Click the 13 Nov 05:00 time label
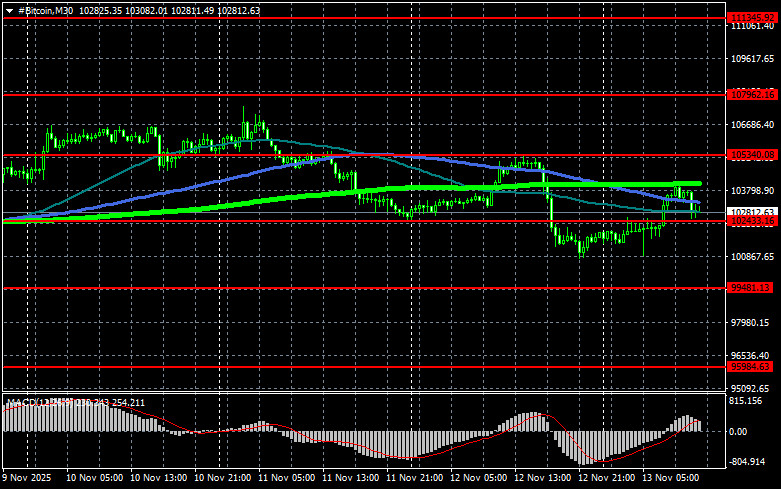This screenshot has width=781, height=489. click(670, 478)
